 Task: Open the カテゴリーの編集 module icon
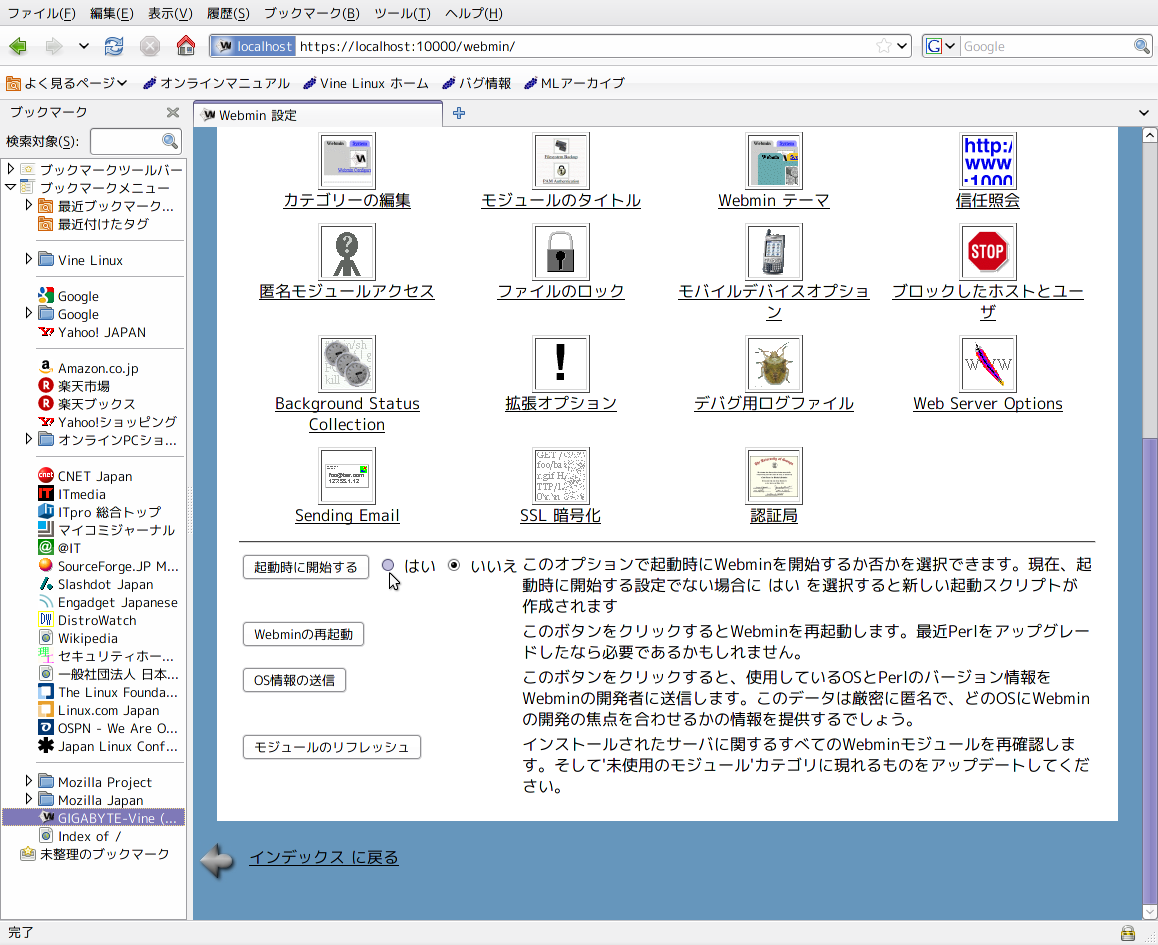coord(347,161)
